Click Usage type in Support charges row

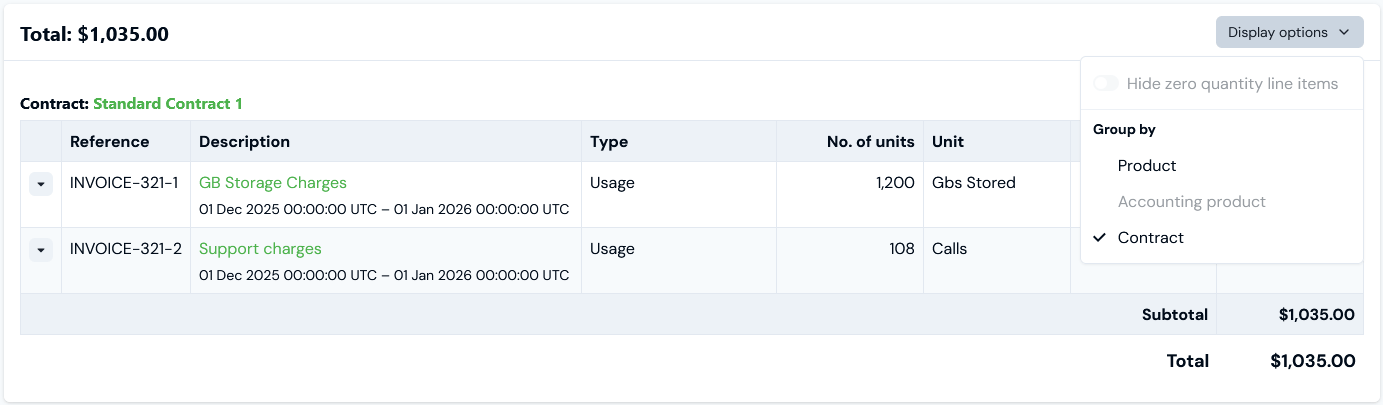(612, 249)
